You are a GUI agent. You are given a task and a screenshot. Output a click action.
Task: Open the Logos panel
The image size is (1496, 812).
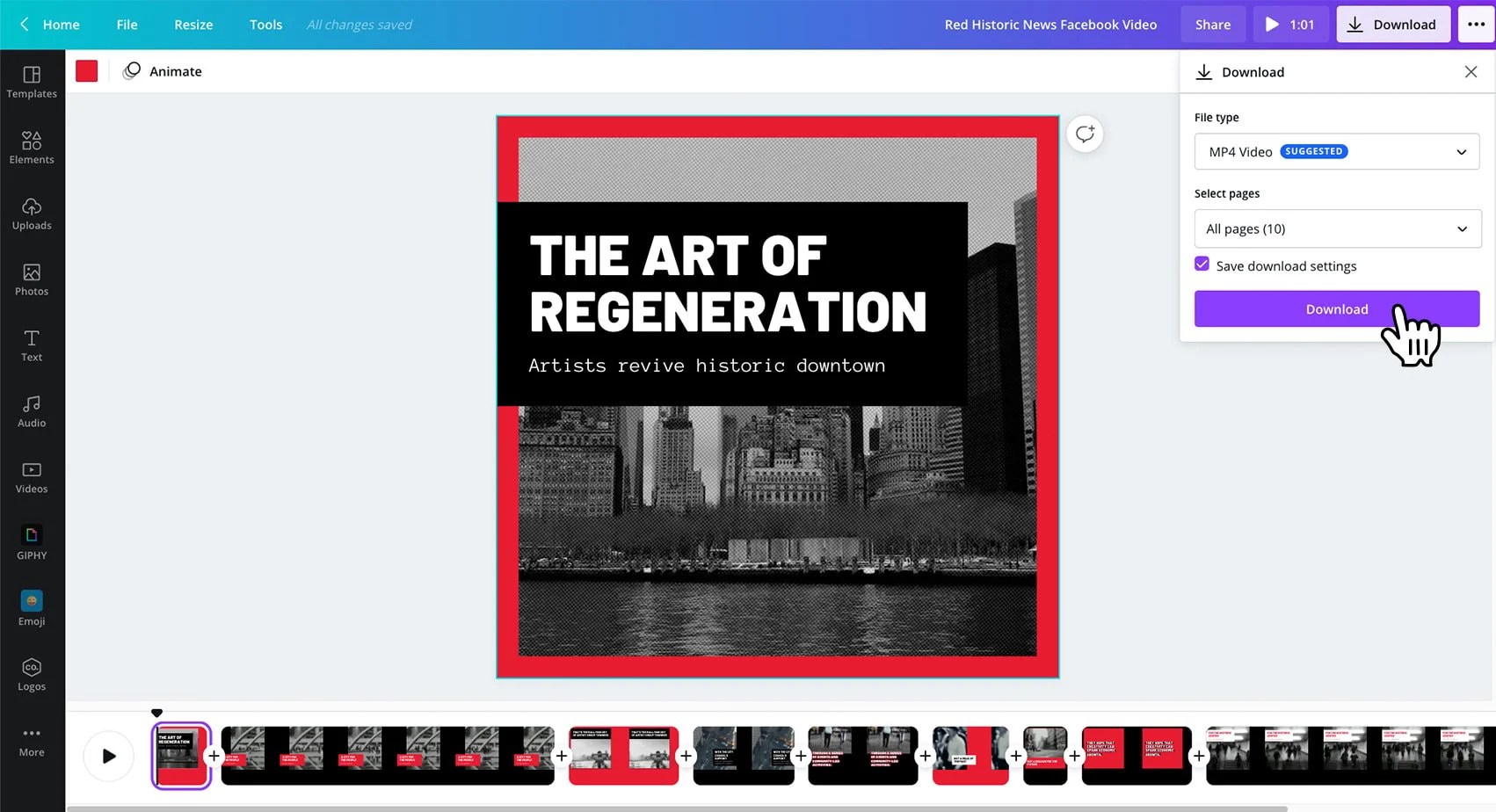[32, 673]
